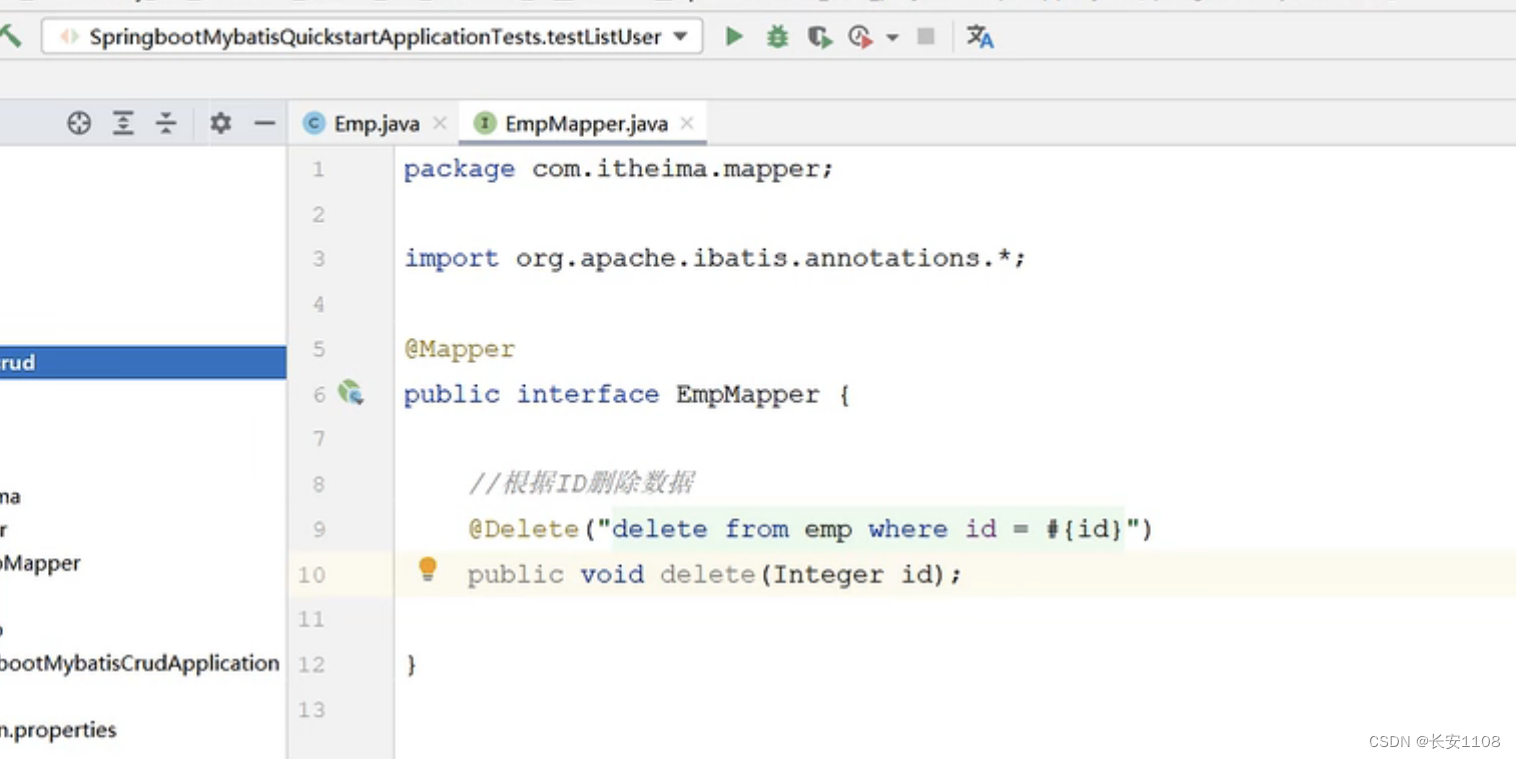Image resolution: width=1516 pixels, height=759 pixels.
Task: Click the delete method name on line 10
Action: (x=707, y=575)
